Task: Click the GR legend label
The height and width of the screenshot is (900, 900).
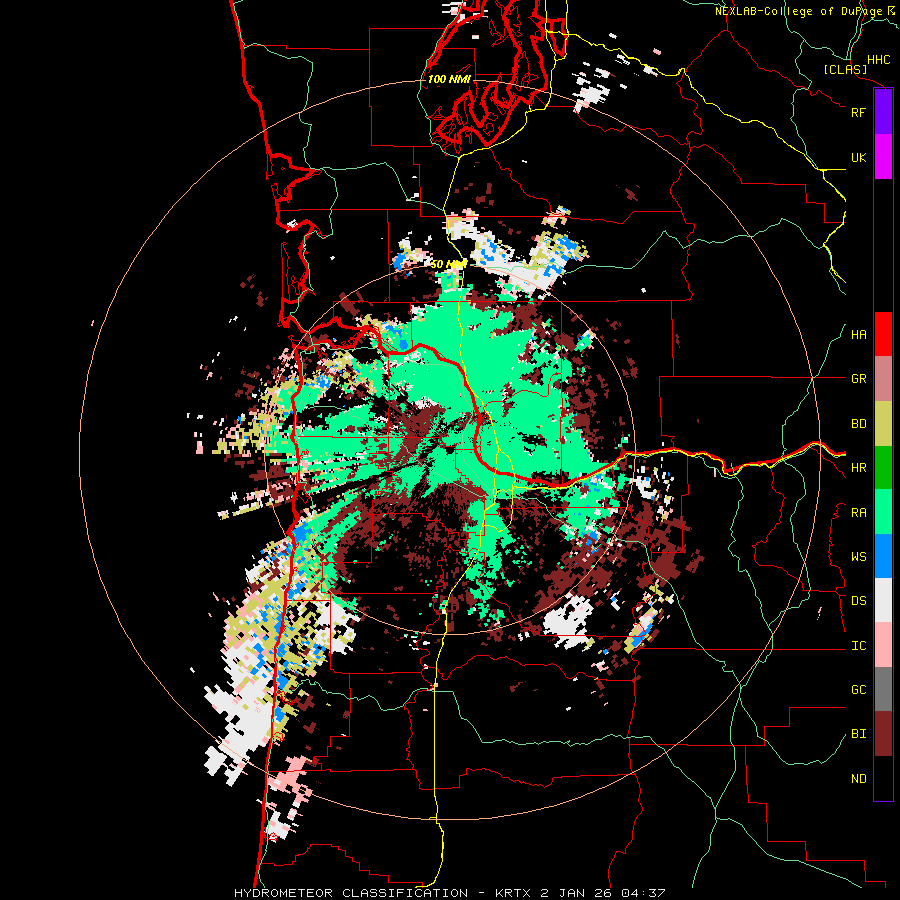Action: [858, 379]
